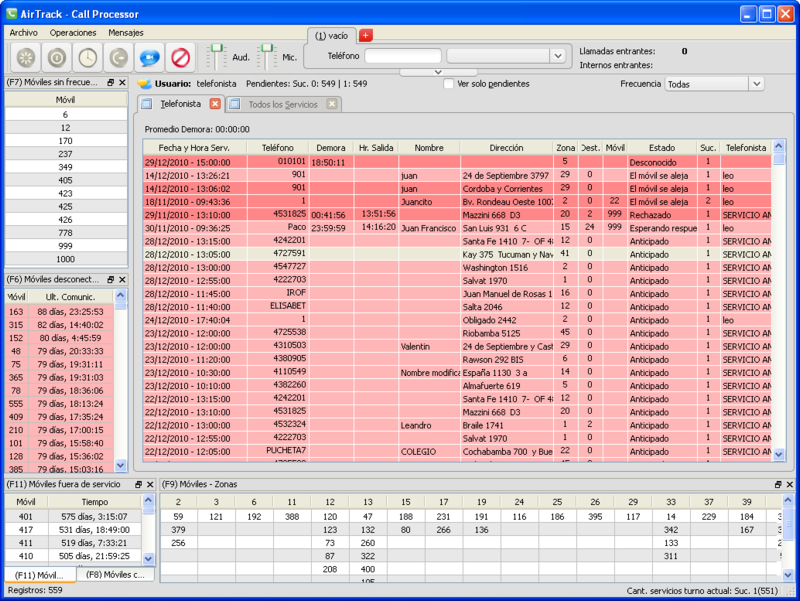Click the hold/pause circle toolbar icon

coord(57,57)
